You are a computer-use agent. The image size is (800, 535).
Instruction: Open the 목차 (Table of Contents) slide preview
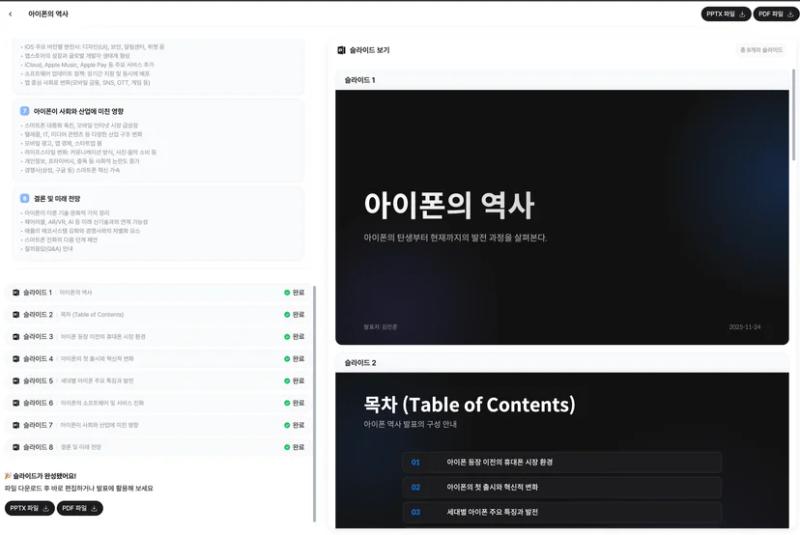(562, 450)
